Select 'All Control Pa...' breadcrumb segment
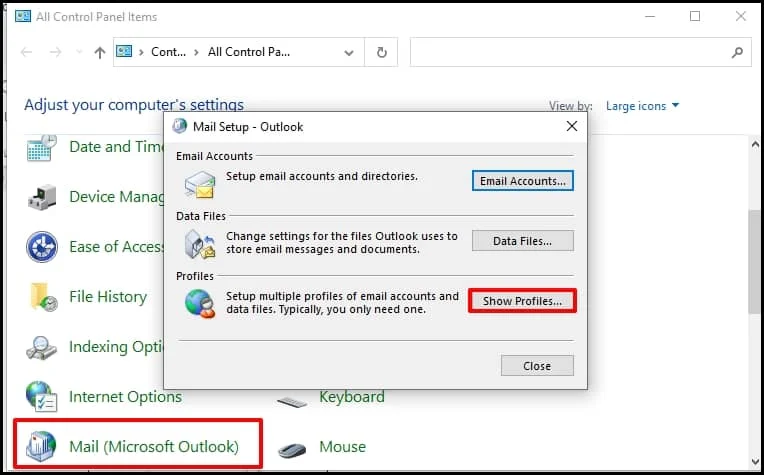This screenshot has width=764, height=475. (248, 52)
